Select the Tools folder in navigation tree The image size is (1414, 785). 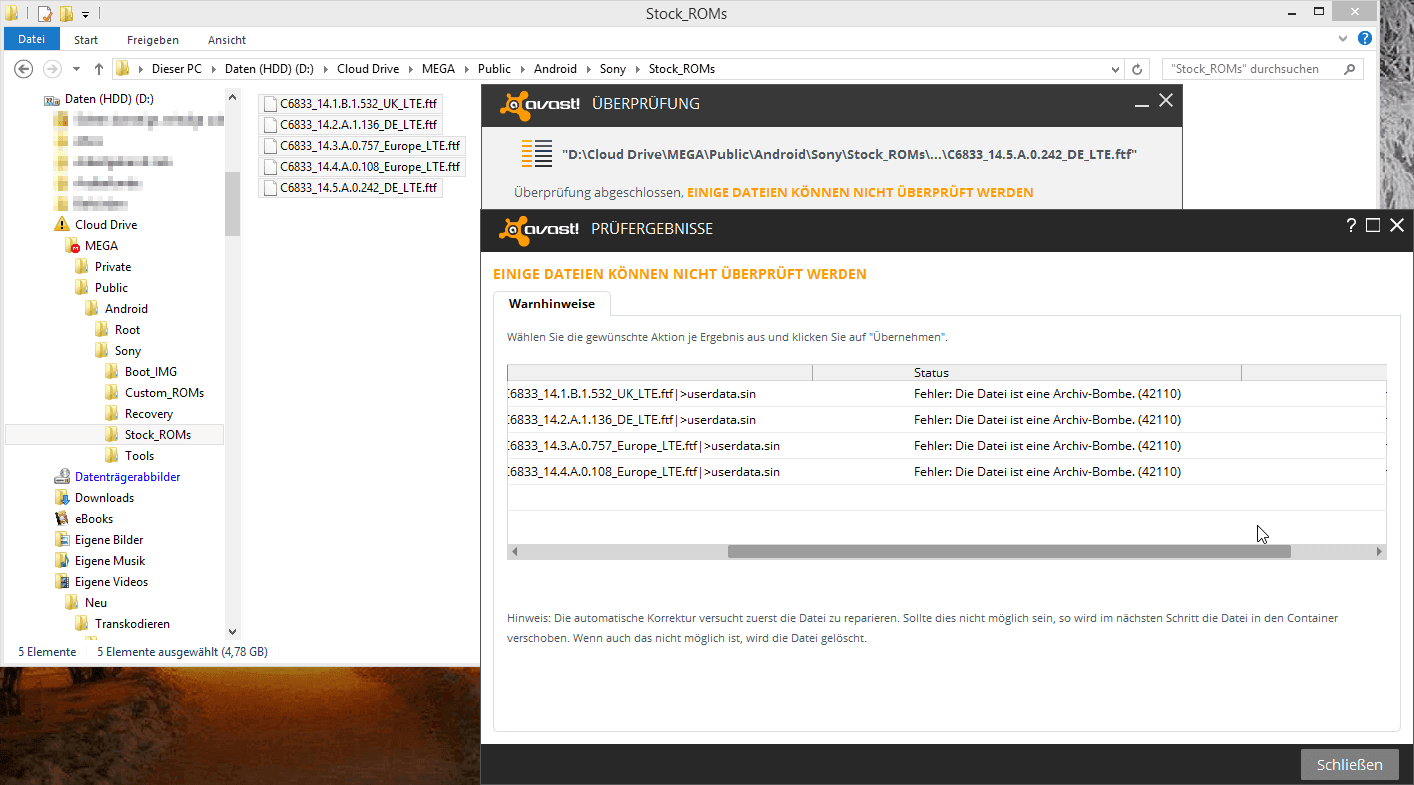pos(139,456)
